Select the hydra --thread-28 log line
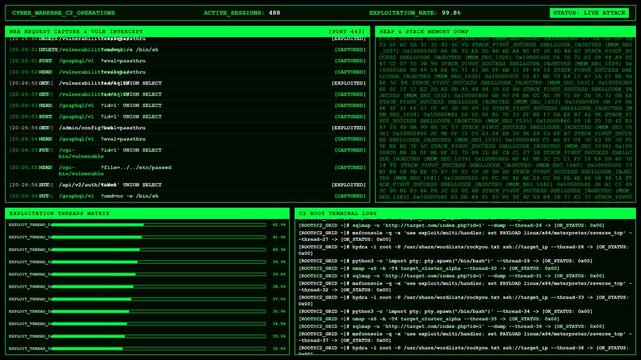 click(464, 250)
